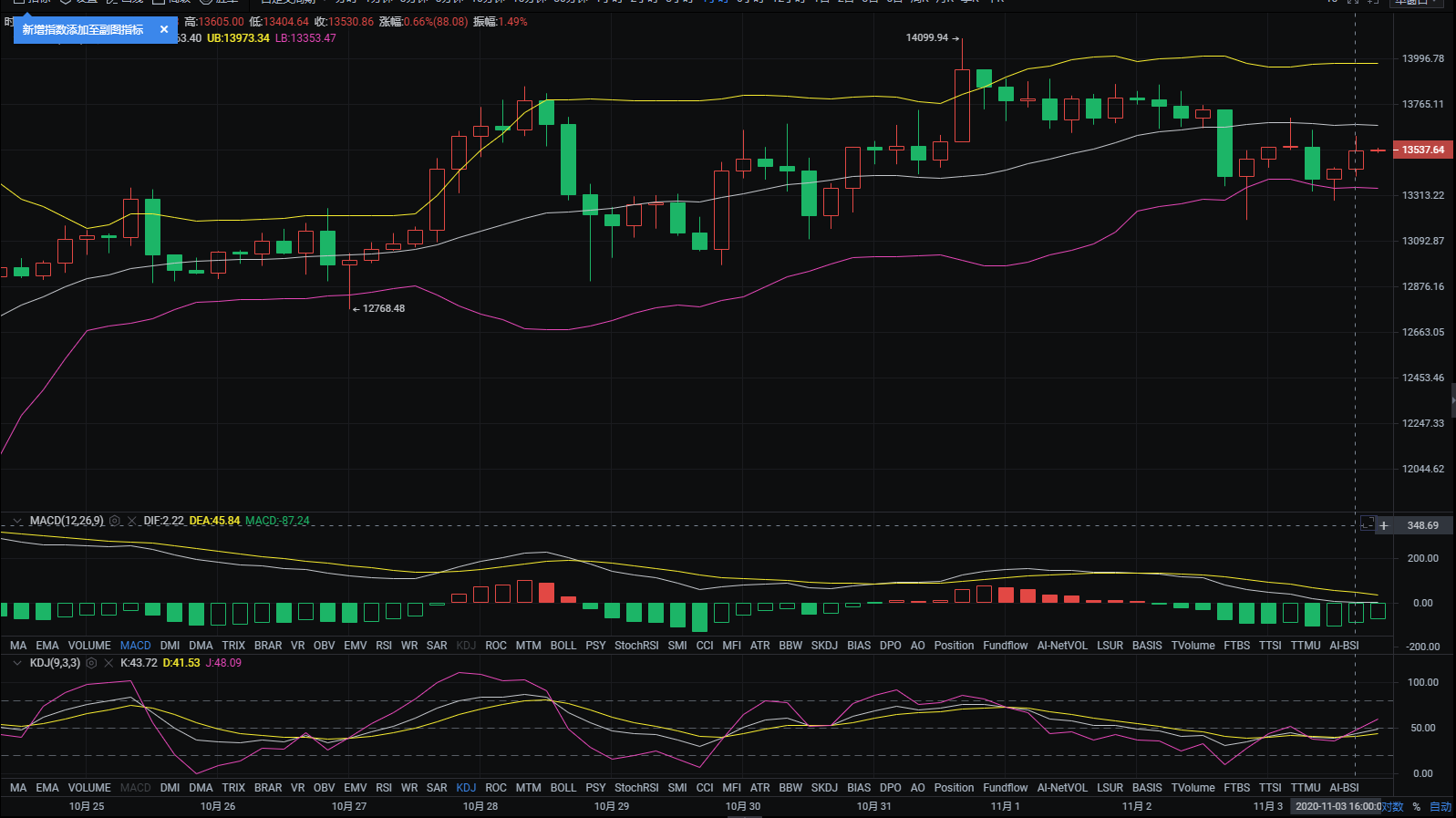Click the current price label 13537.64
Screen dimensions: 1456x818
[x=1423, y=150]
